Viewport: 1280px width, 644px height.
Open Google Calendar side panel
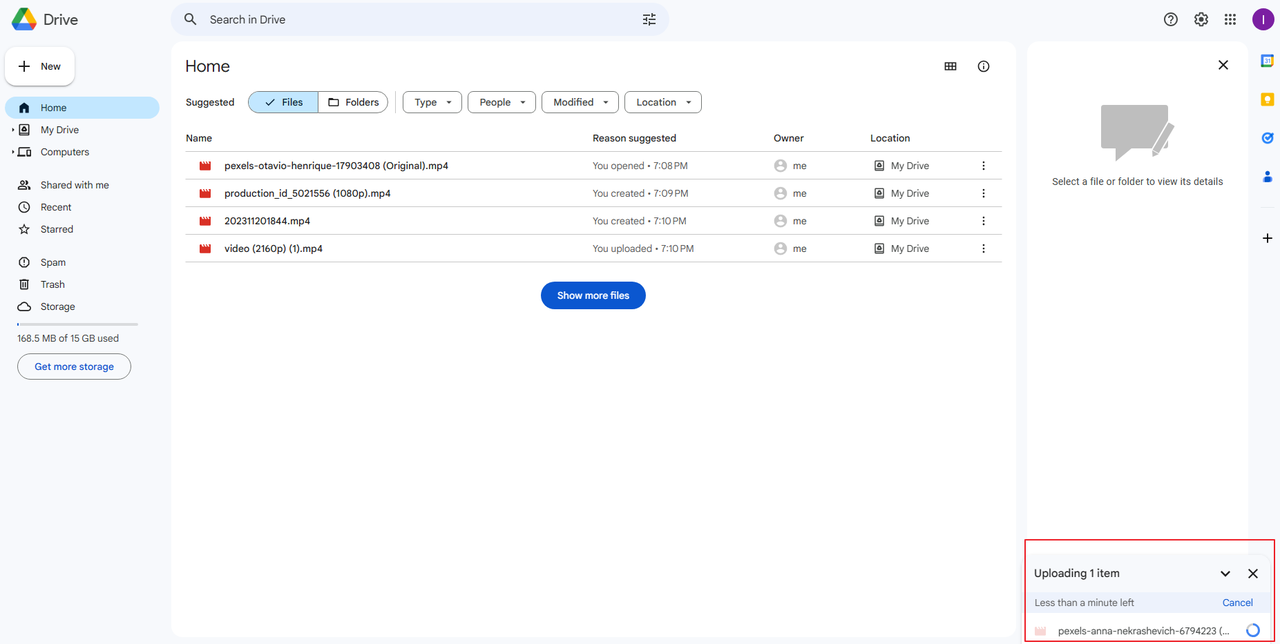(x=1267, y=61)
